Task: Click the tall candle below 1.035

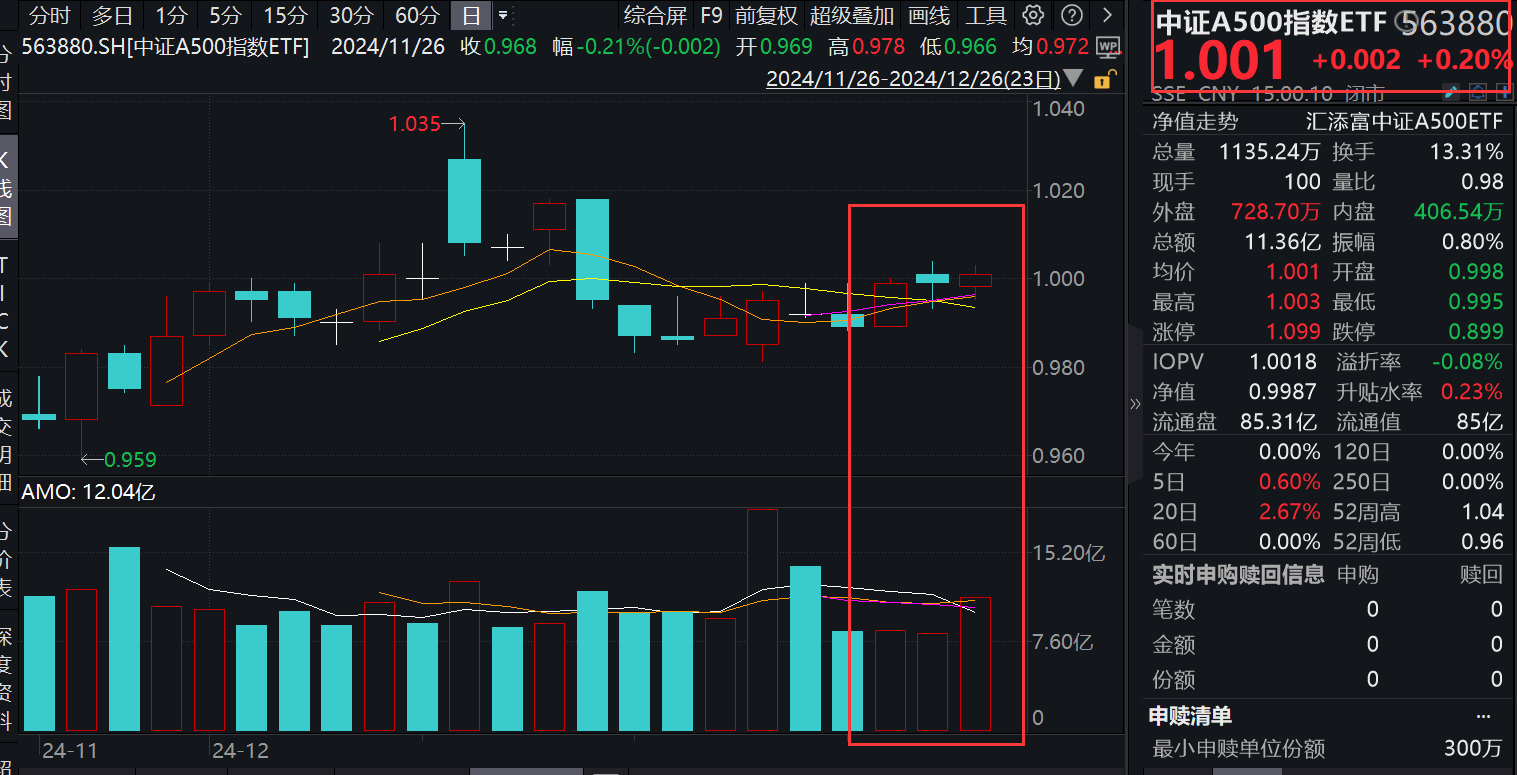Action: coord(464,200)
